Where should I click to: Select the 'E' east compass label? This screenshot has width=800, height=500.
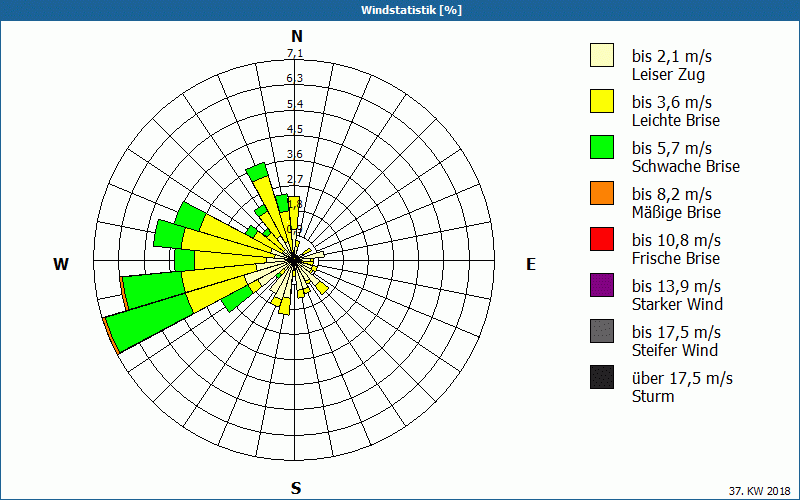531,264
